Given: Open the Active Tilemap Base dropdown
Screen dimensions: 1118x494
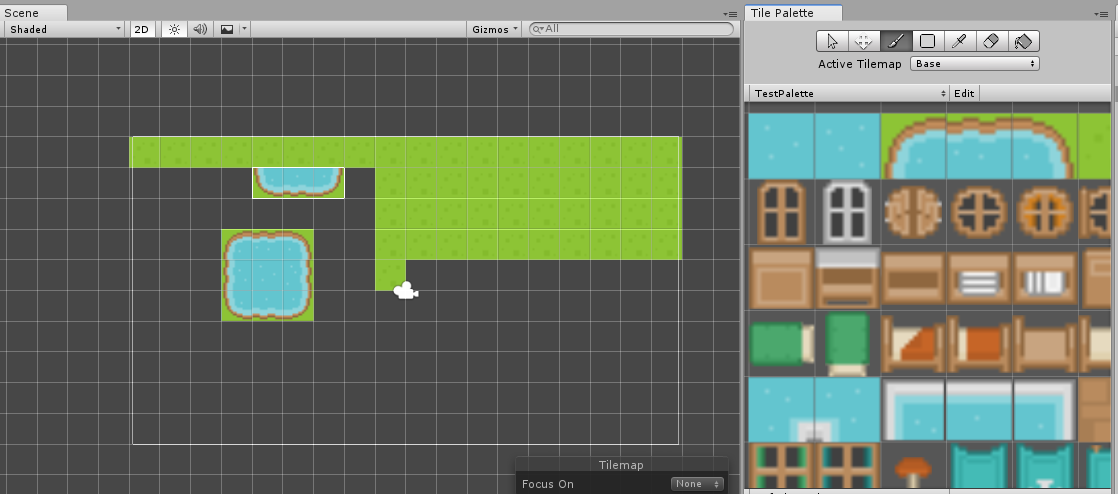Looking at the screenshot, I should (x=975, y=64).
